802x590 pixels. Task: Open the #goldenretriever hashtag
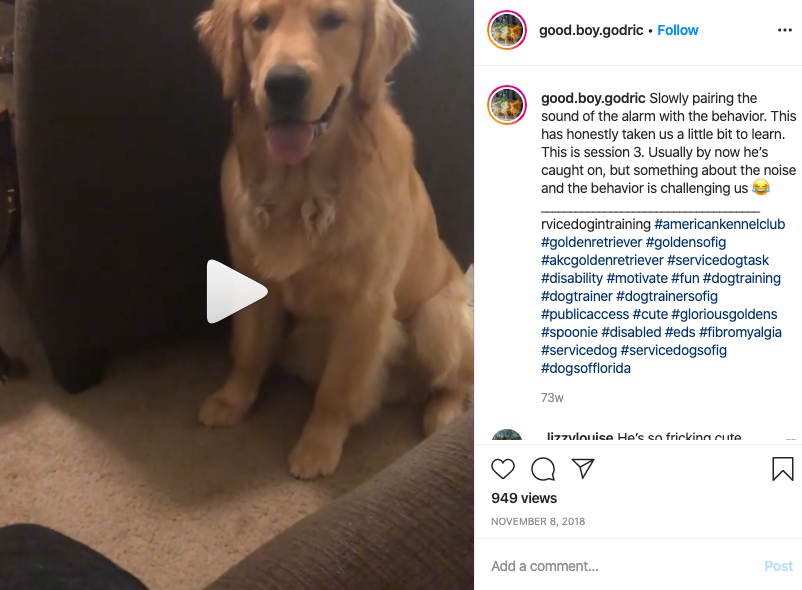tap(591, 242)
